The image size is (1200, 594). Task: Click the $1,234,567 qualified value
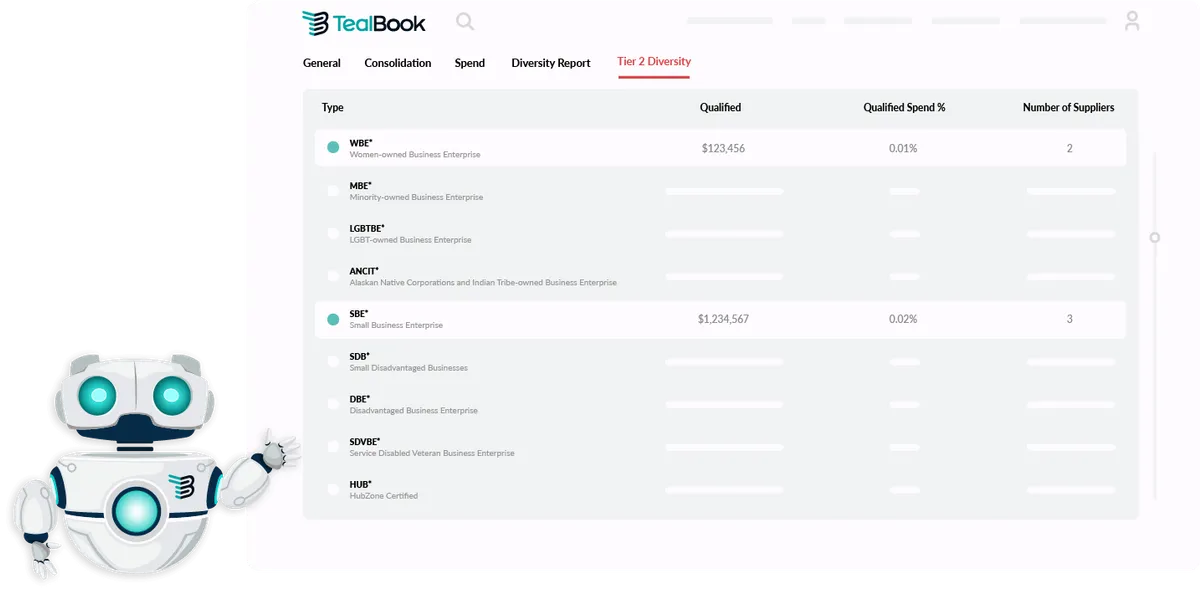[x=723, y=319]
